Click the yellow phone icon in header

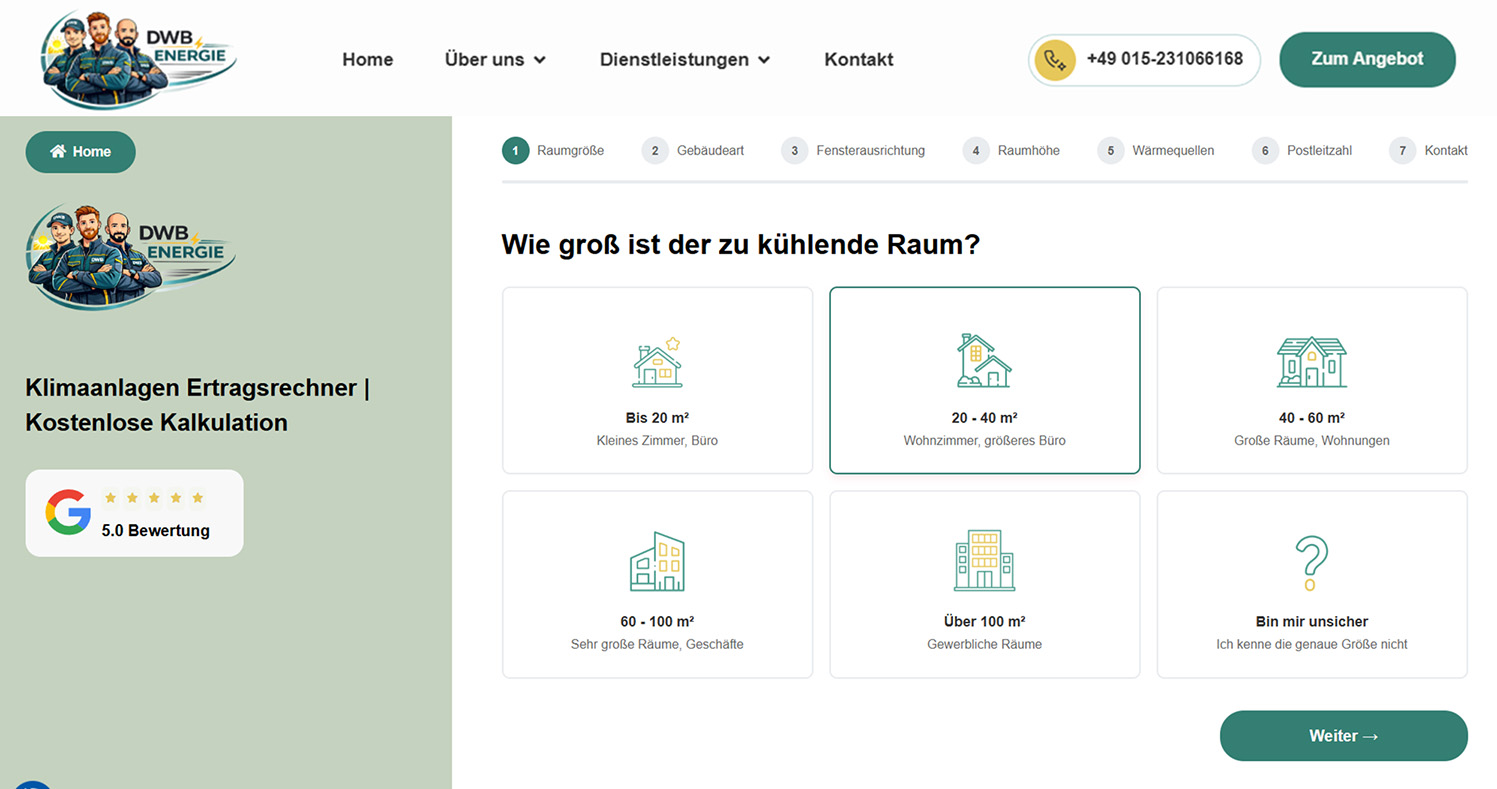(1055, 59)
